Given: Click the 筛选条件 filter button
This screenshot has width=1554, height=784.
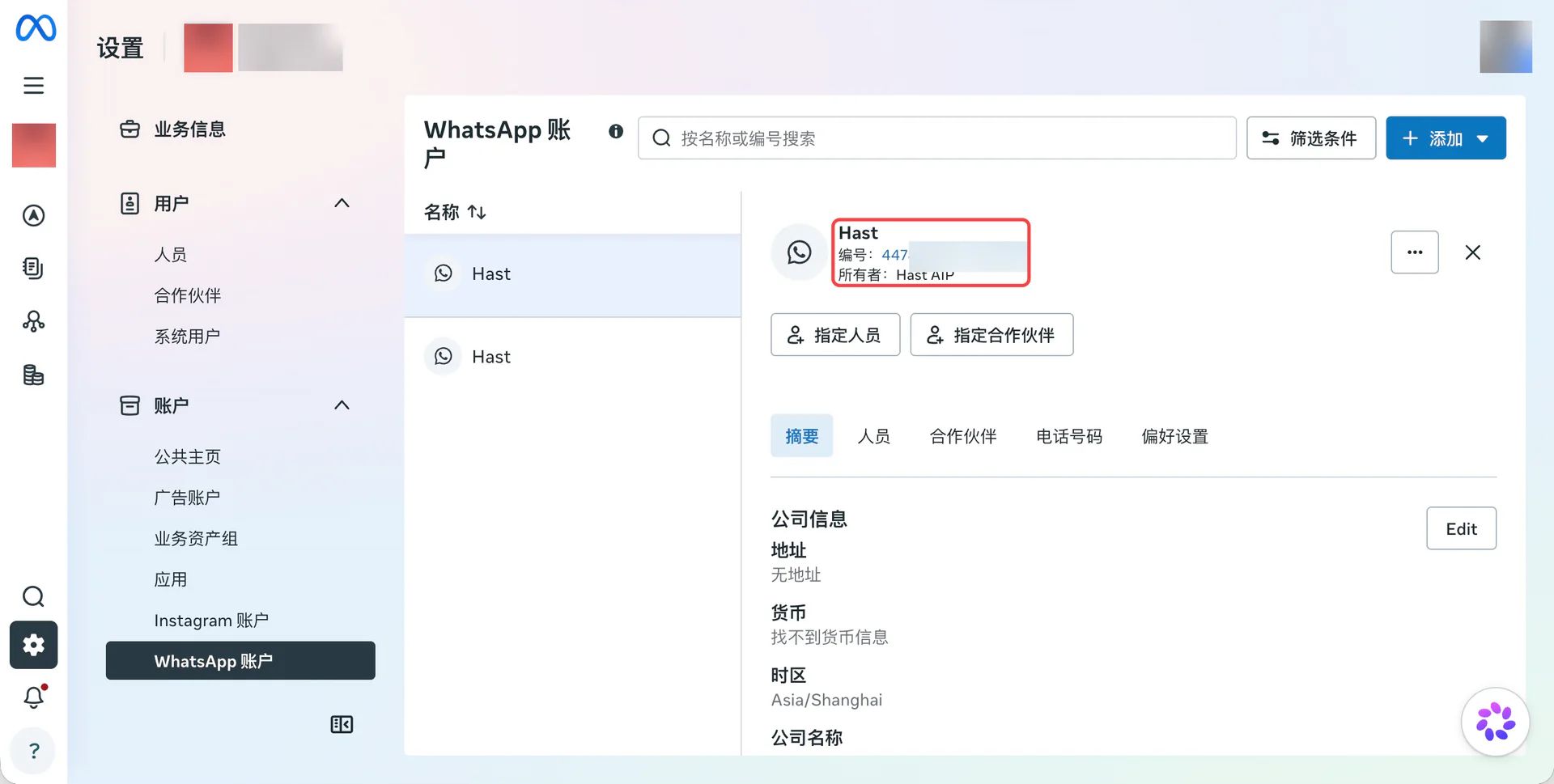Looking at the screenshot, I should [x=1311, y=138].
